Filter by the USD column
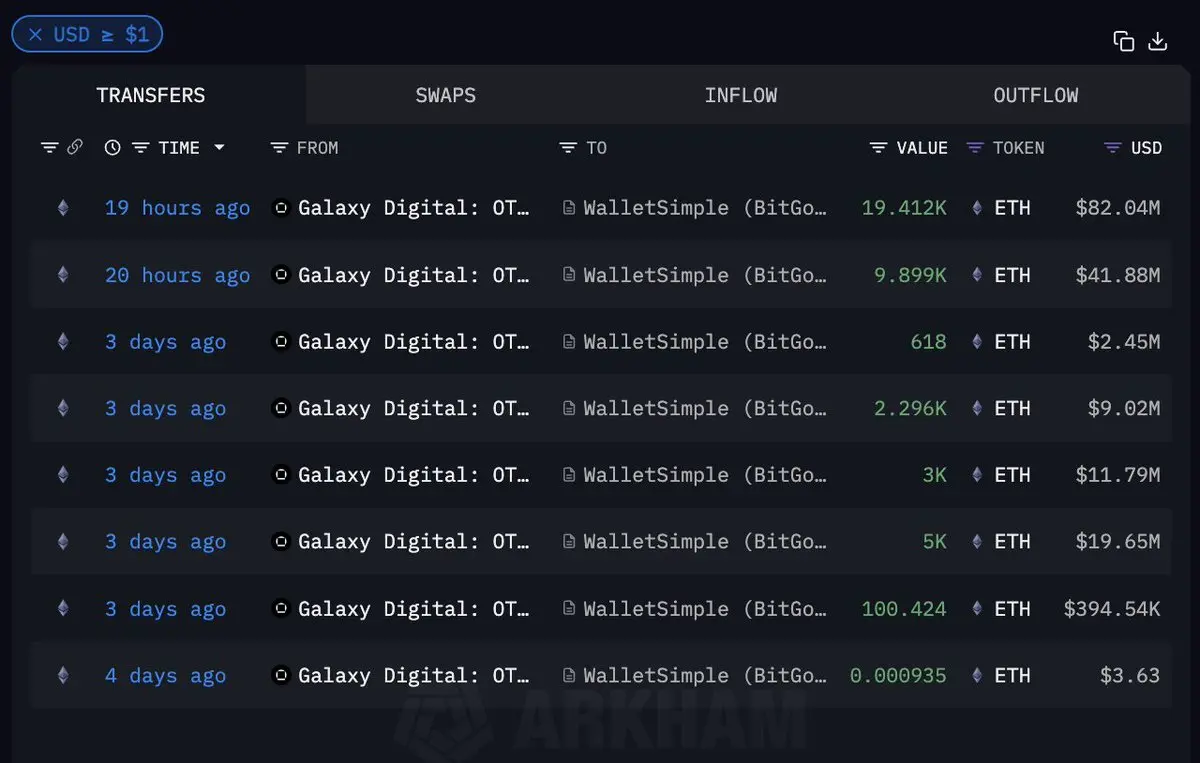Viewport: 1200px width, 763px height. pyautogui.click(x=1112, y=148)
